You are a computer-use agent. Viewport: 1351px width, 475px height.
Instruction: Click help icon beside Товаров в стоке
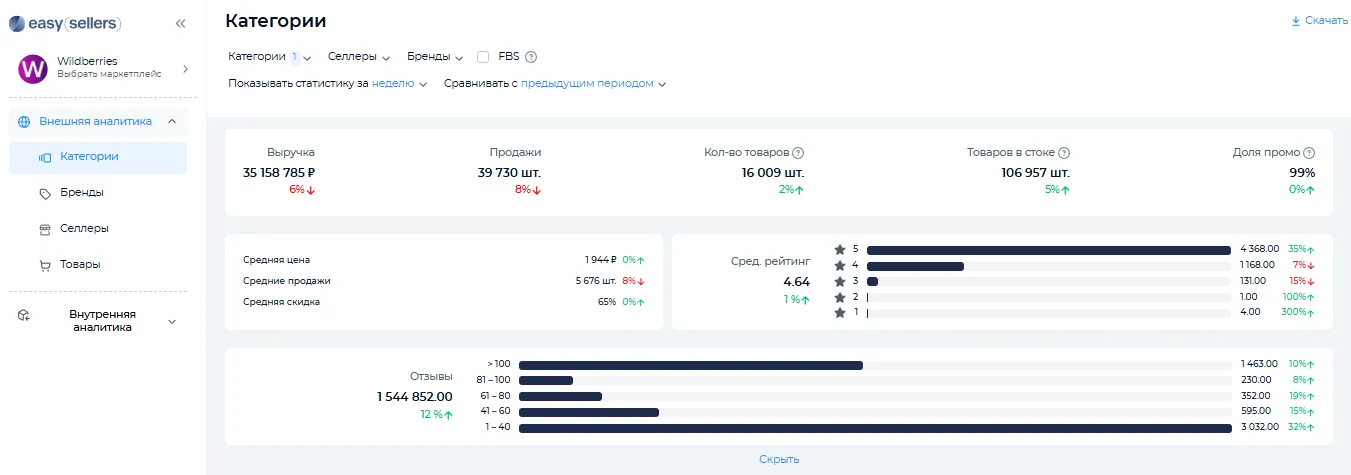pos(1064,153)
